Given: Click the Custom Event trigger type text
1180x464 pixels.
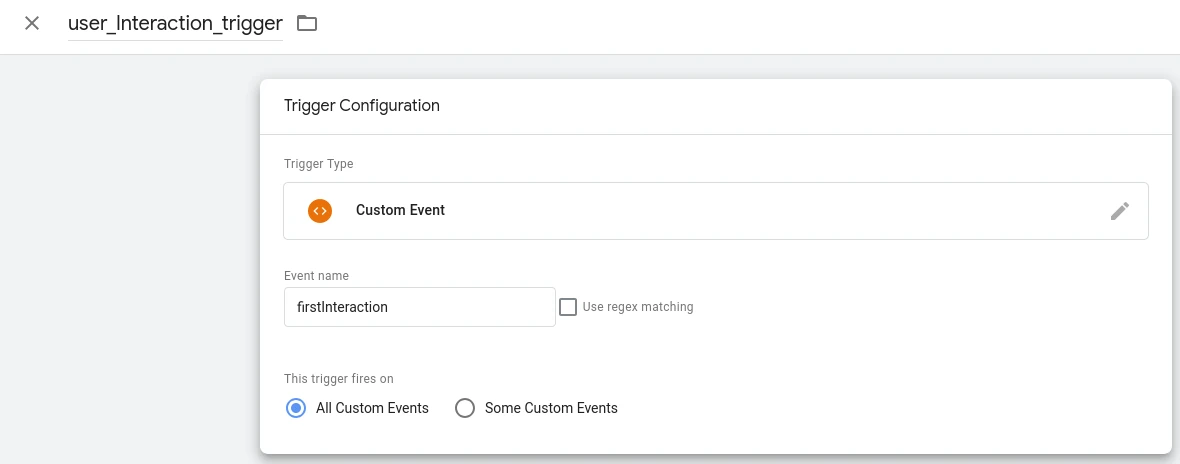Looking at the screenshot, I should [400, 211].
